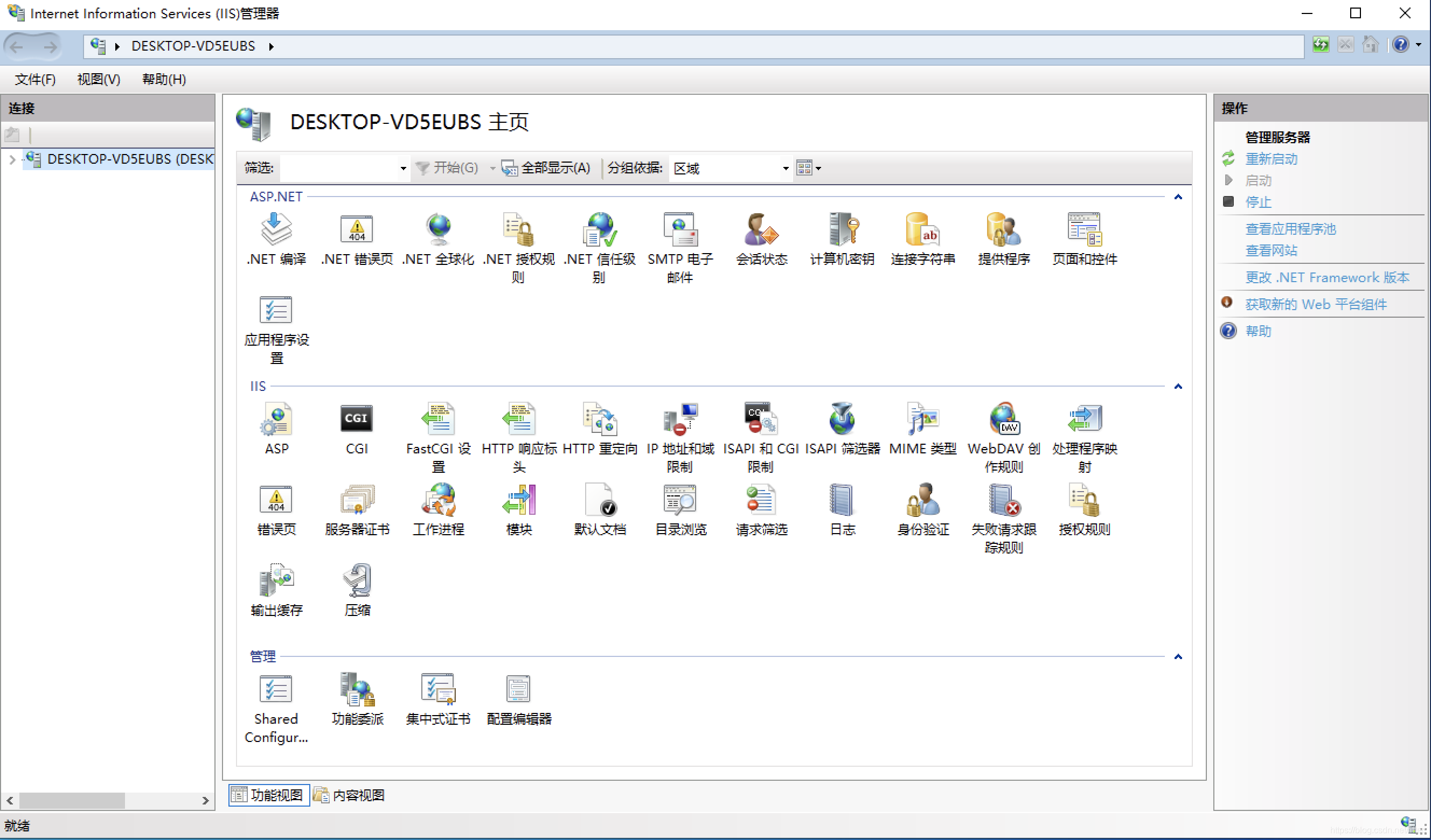This screenshot has width=1431, height=840.
Task: Open the view mode dropdown button
Action: point(809,168)
